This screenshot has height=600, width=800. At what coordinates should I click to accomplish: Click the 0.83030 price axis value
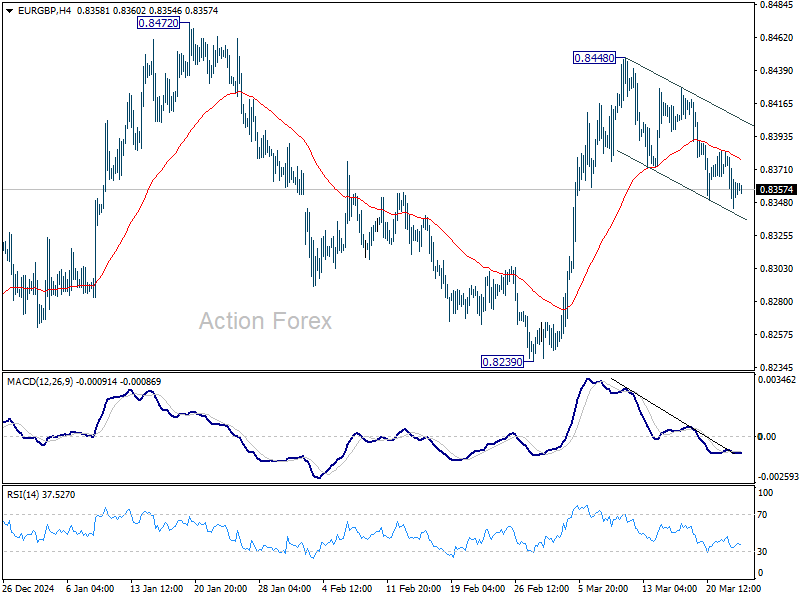point(777,268)
